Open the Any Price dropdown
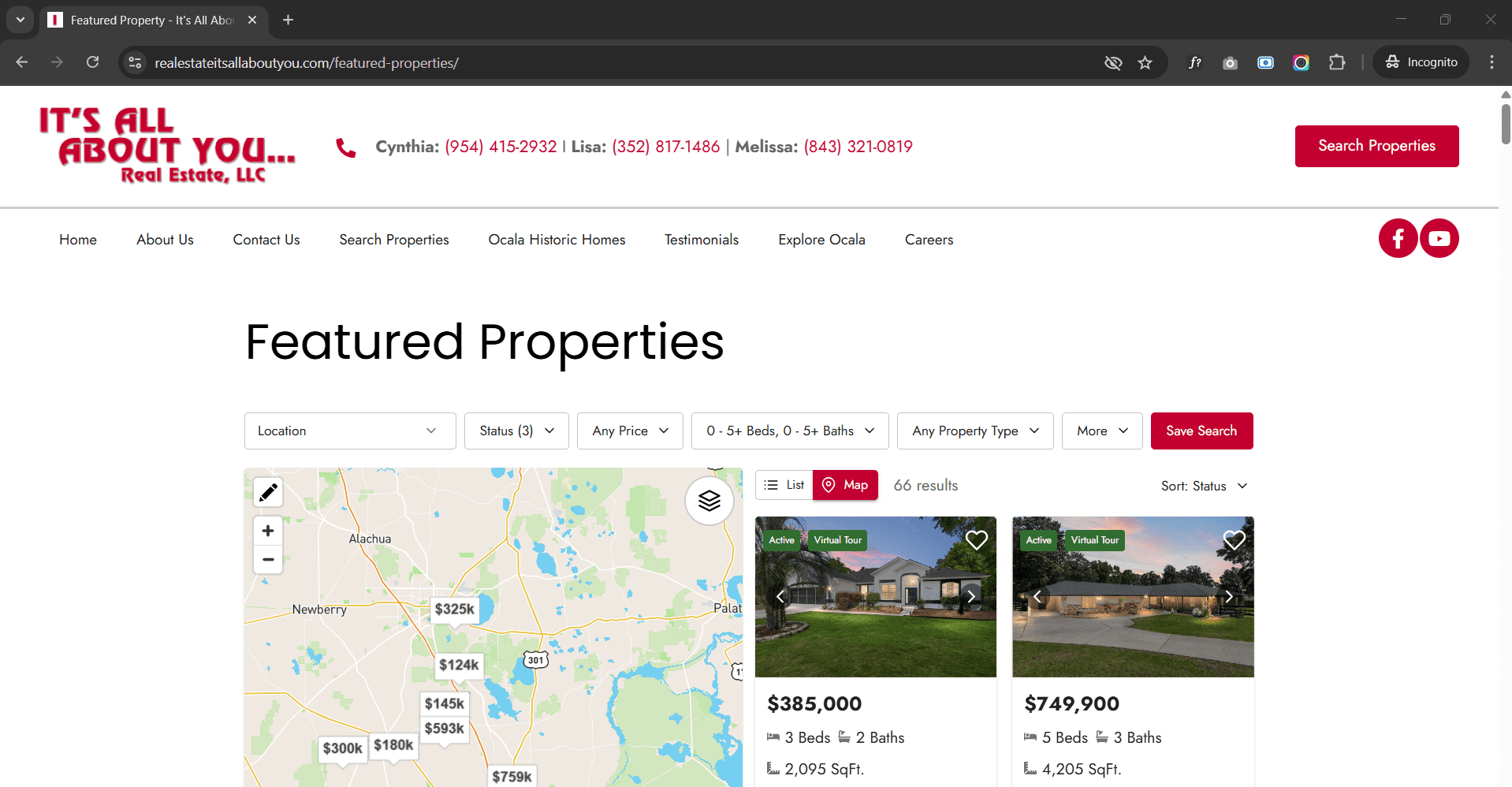The image size is (1512, 787). [x=630, y=431]
